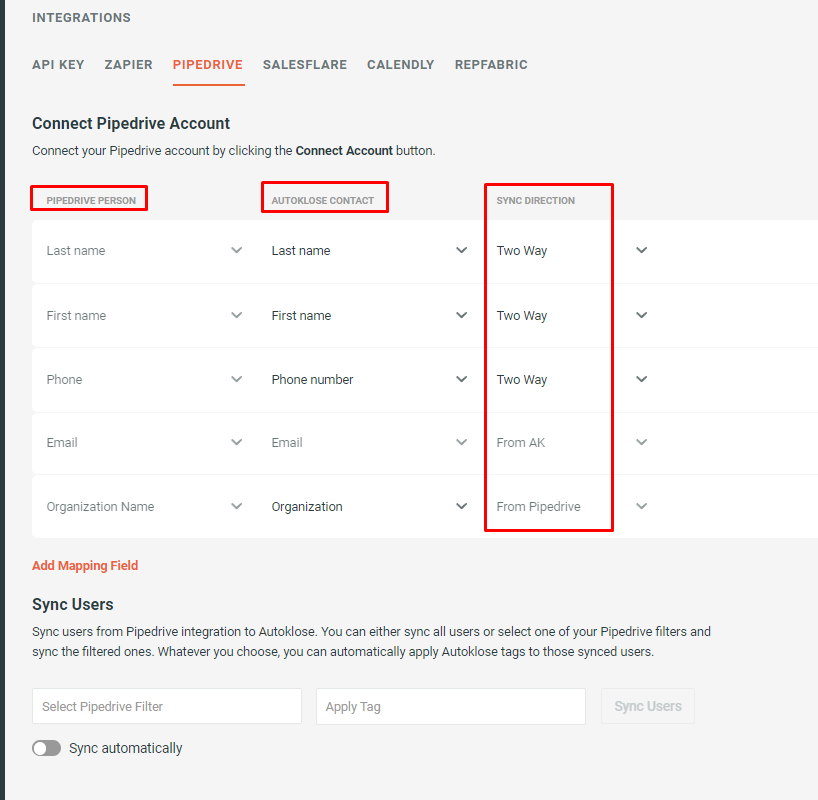Change sync direction chevron for Phone row
The image size is (818, 800).
[x=642, y=379]
